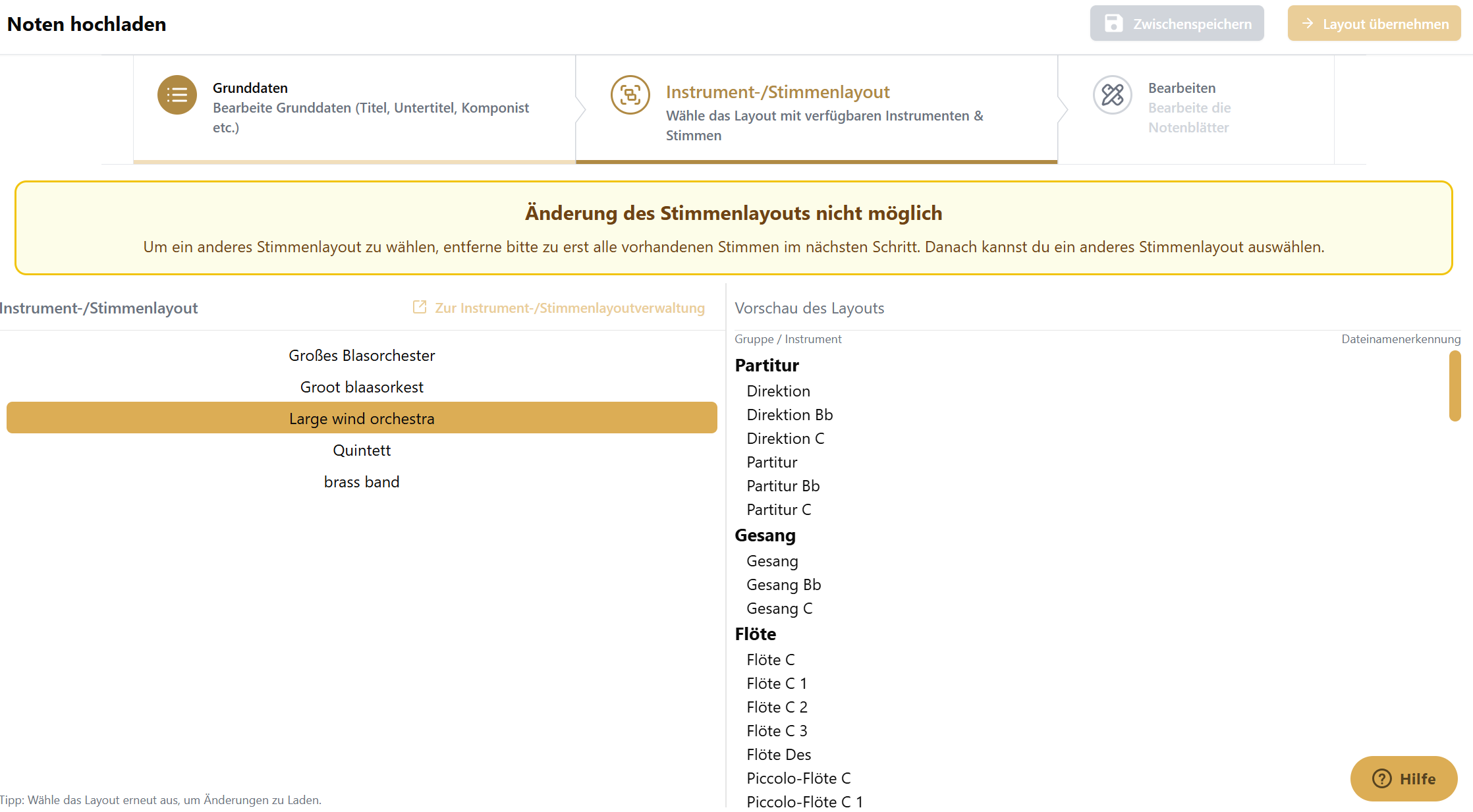
Task: Click the Bearbeiten pencil-ruler icon
Action: [x=1112, y=95]
